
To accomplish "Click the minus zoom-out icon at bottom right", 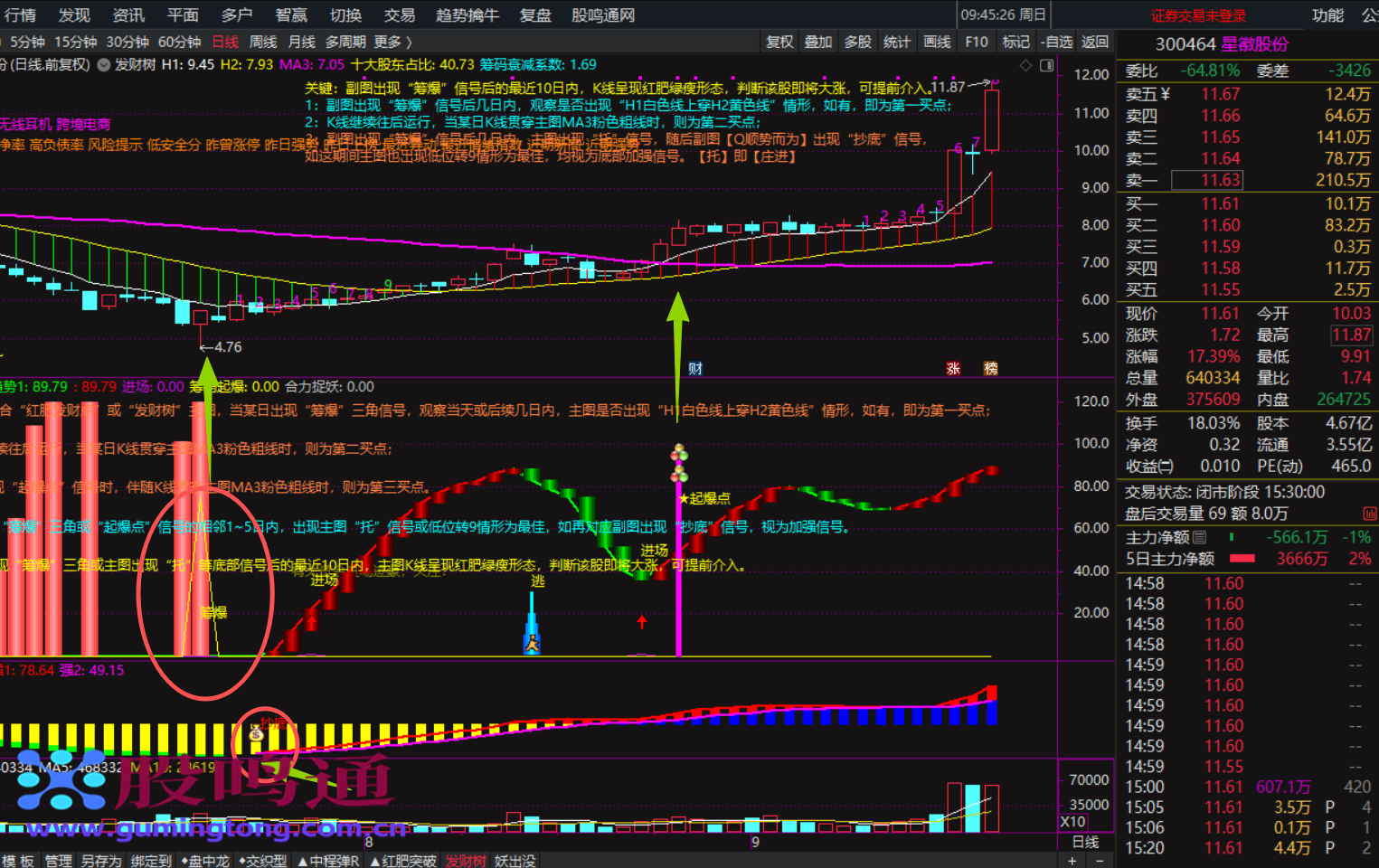I will point(1100,860).
